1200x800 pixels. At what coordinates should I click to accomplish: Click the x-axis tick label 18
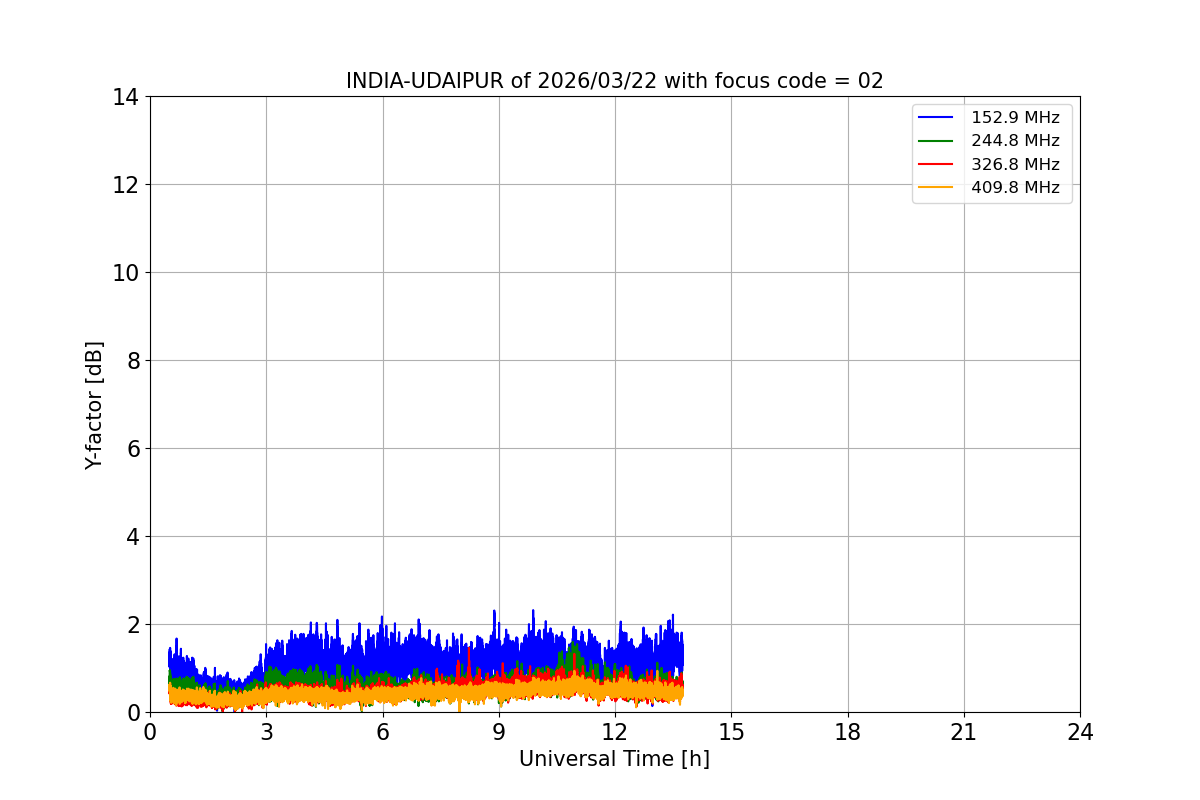(x=848, y=732)
